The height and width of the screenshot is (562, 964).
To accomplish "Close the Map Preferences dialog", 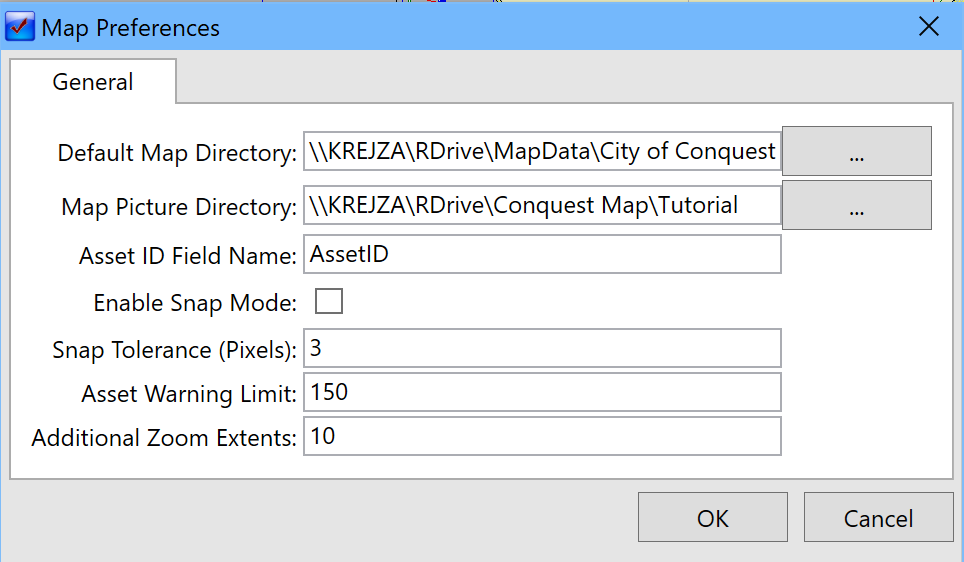I will 928,26.
